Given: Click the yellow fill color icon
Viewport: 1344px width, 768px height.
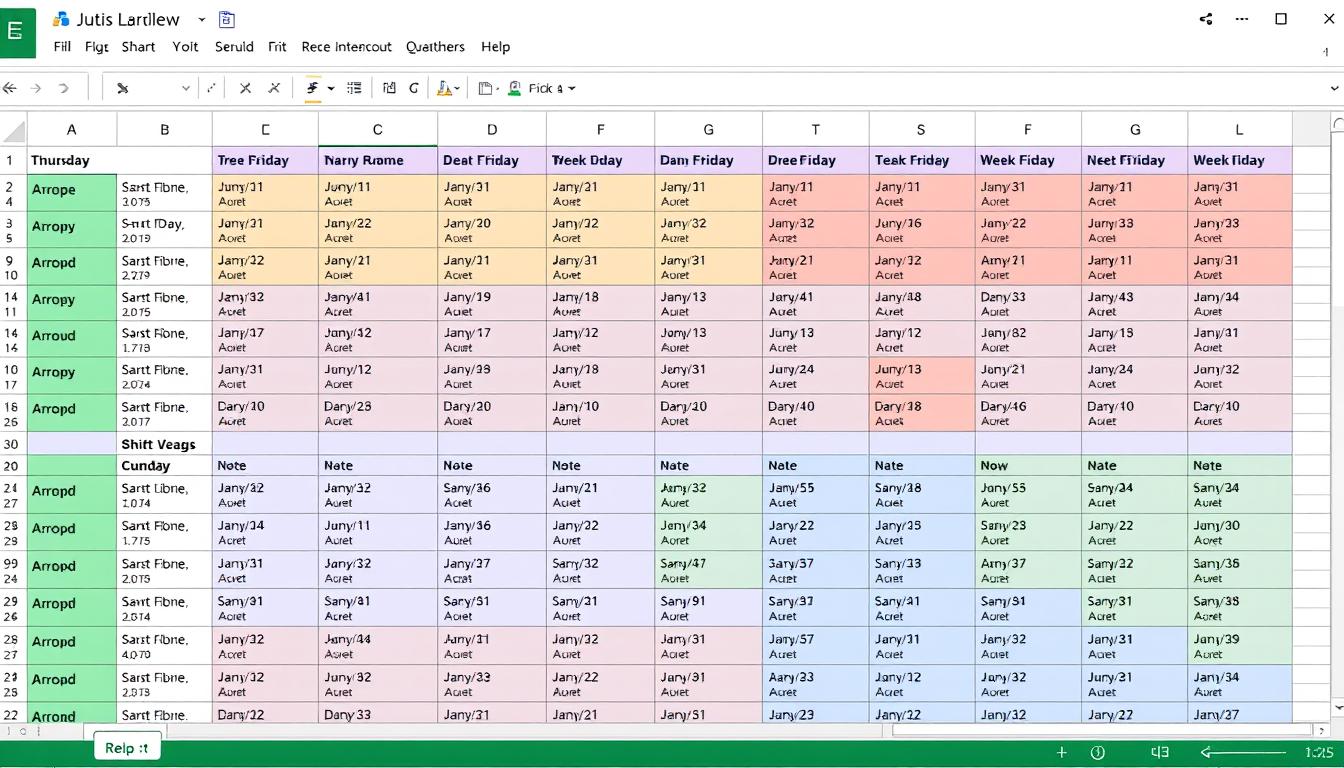Looking at the screenshot, I should coord(444,88).
